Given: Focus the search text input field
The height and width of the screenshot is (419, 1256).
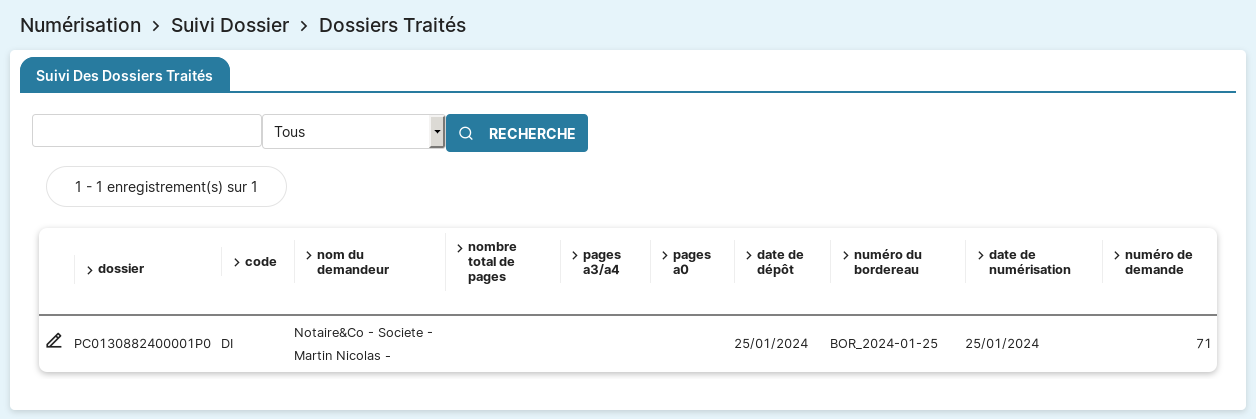Looking at the screenshot, I should 146,130.
